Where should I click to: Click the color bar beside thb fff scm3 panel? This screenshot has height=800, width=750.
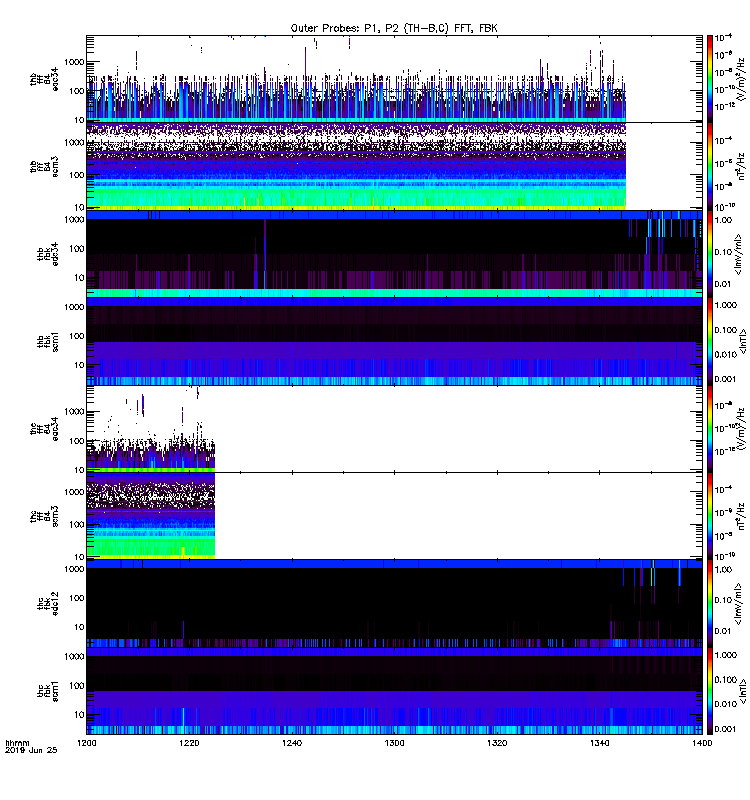(710, 166)
